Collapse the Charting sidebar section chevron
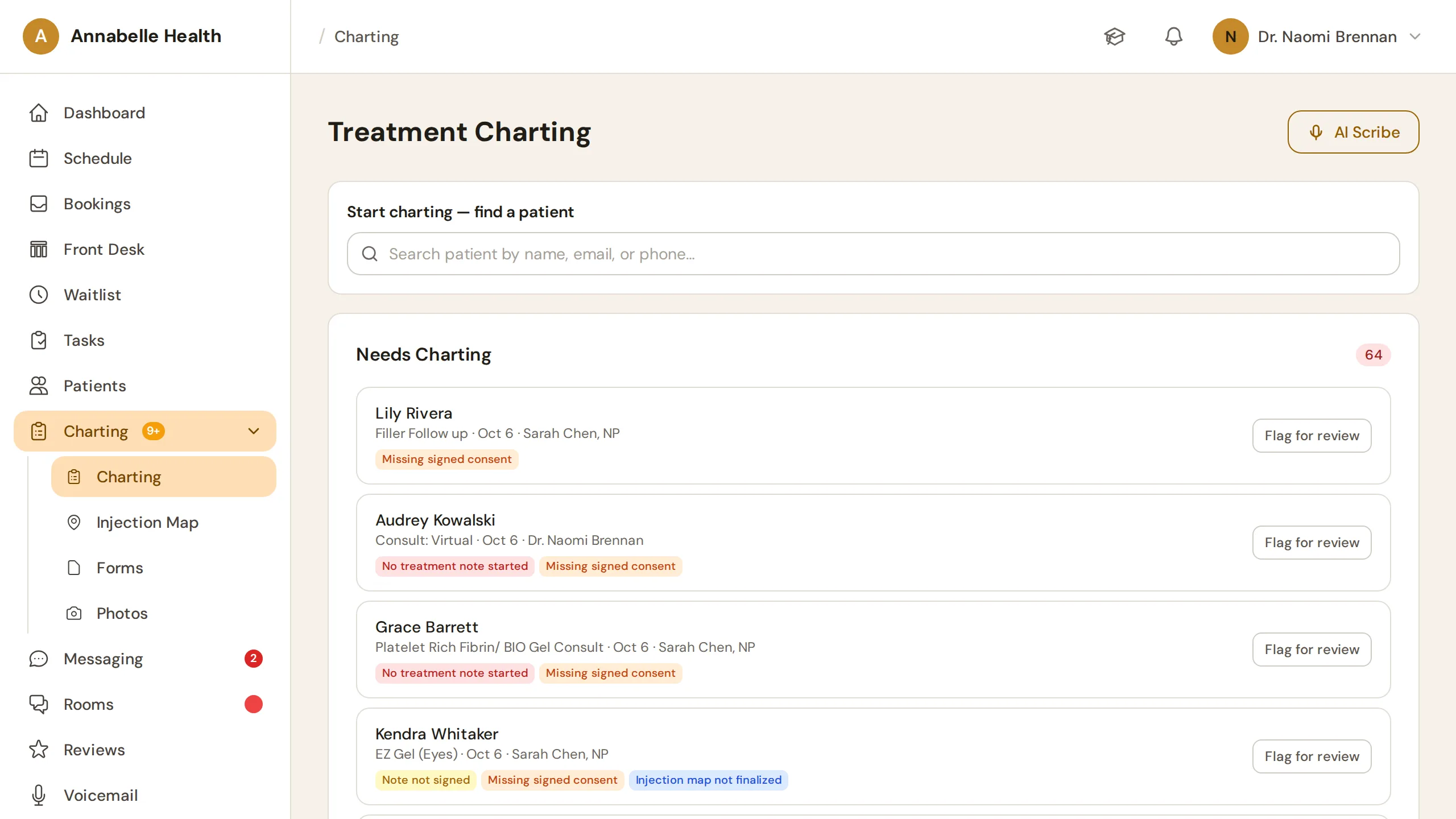The image size is (1456, 819). click(254, 431)
